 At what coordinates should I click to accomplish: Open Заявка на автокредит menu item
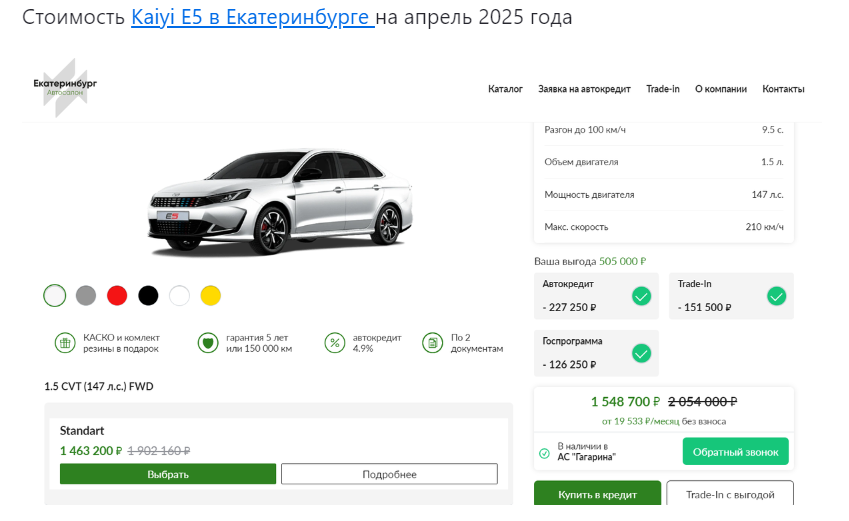coord(584,89)
